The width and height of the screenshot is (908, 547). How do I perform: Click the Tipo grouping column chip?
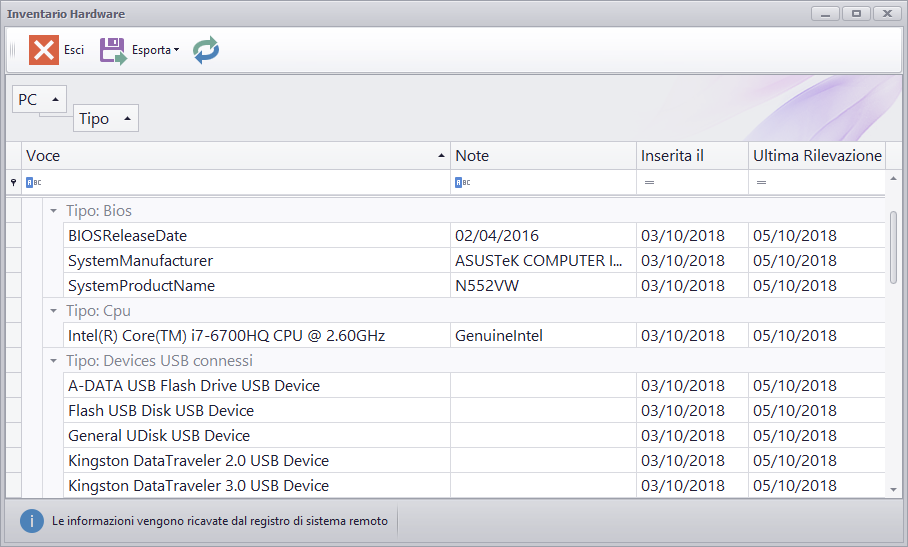click(106, 119)
